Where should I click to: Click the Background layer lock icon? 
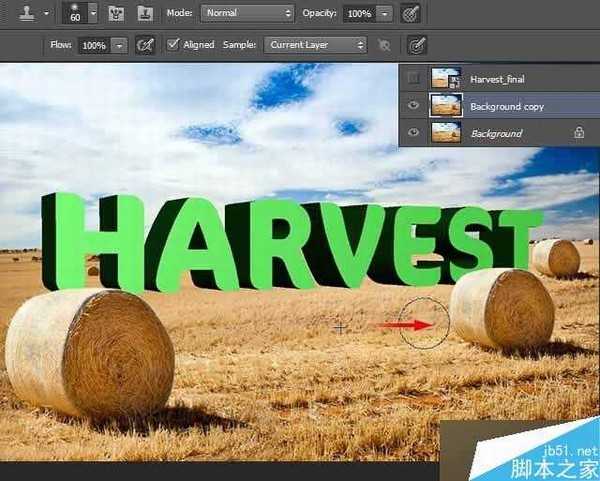[x=579, y=132]
